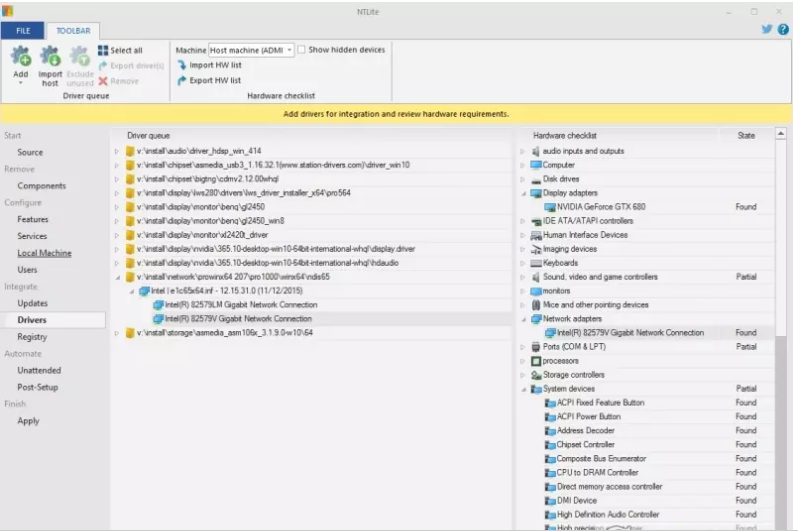Click the Ports (COM & LPT) icon

coord(536,347)
